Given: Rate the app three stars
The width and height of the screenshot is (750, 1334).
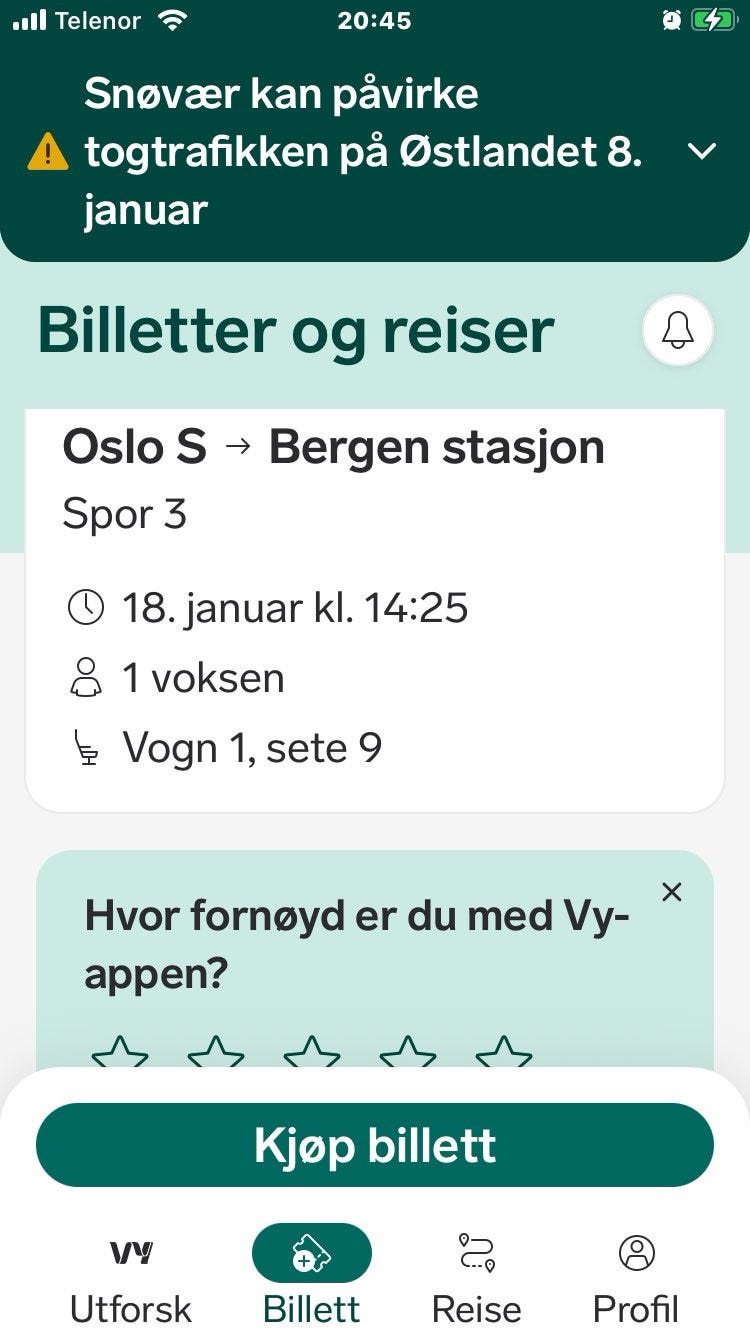Looking at the screenshot, I should point(312,1053).
